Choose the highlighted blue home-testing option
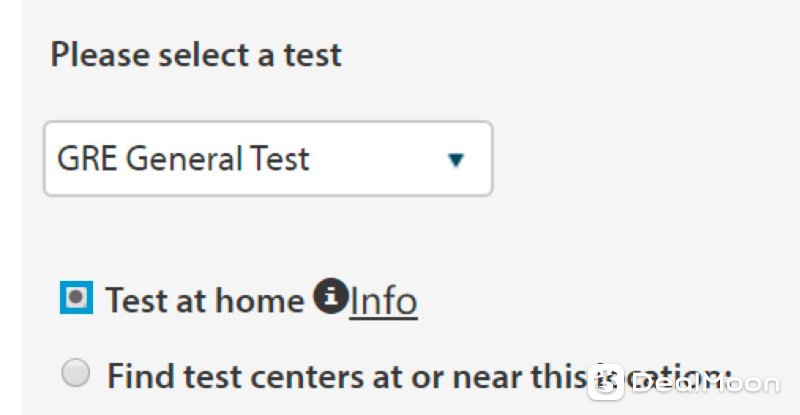 click(77, 297)
